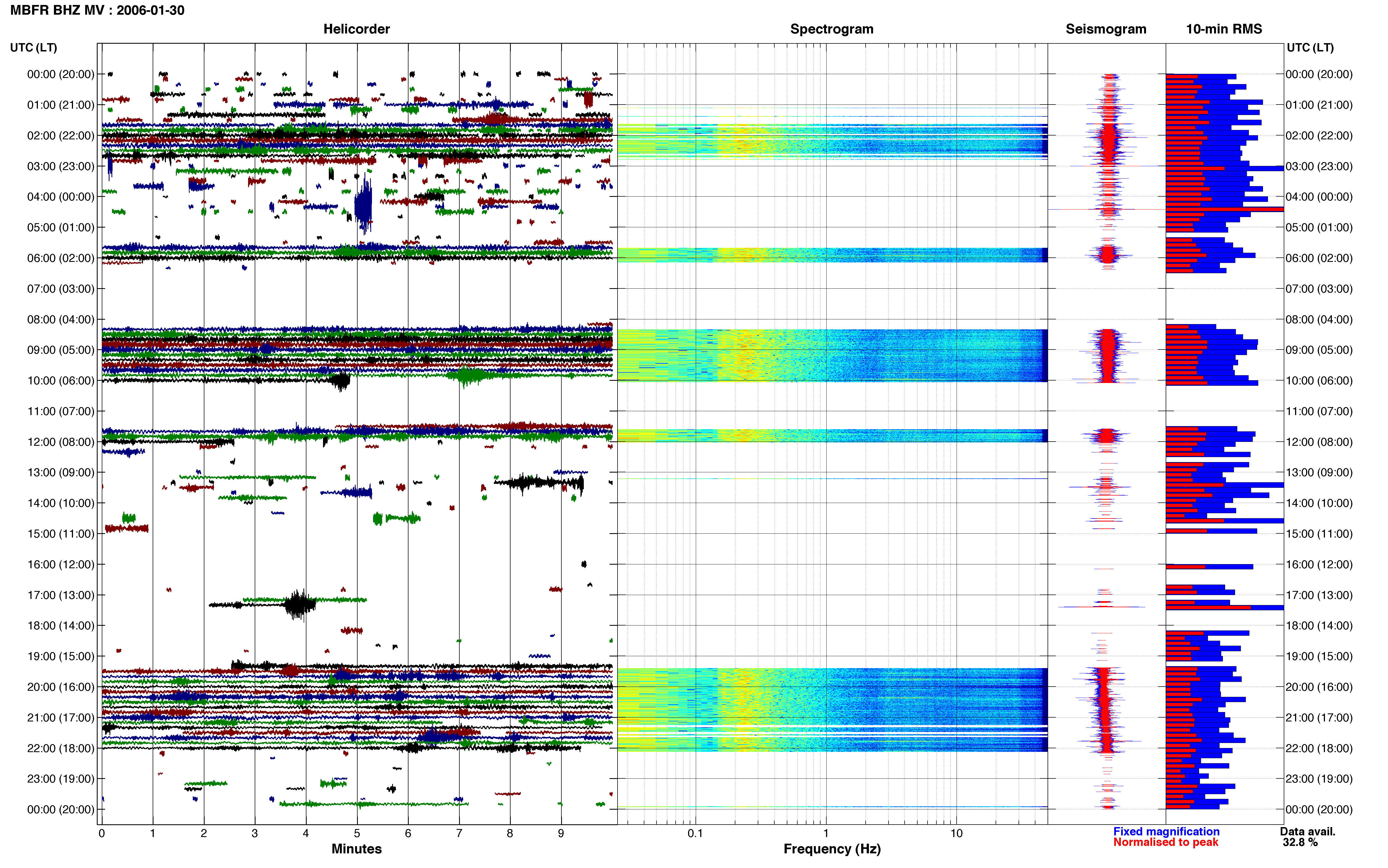Click left time label '14:00 (10:00)'
1388x868 pixels.
click(61, 503)
